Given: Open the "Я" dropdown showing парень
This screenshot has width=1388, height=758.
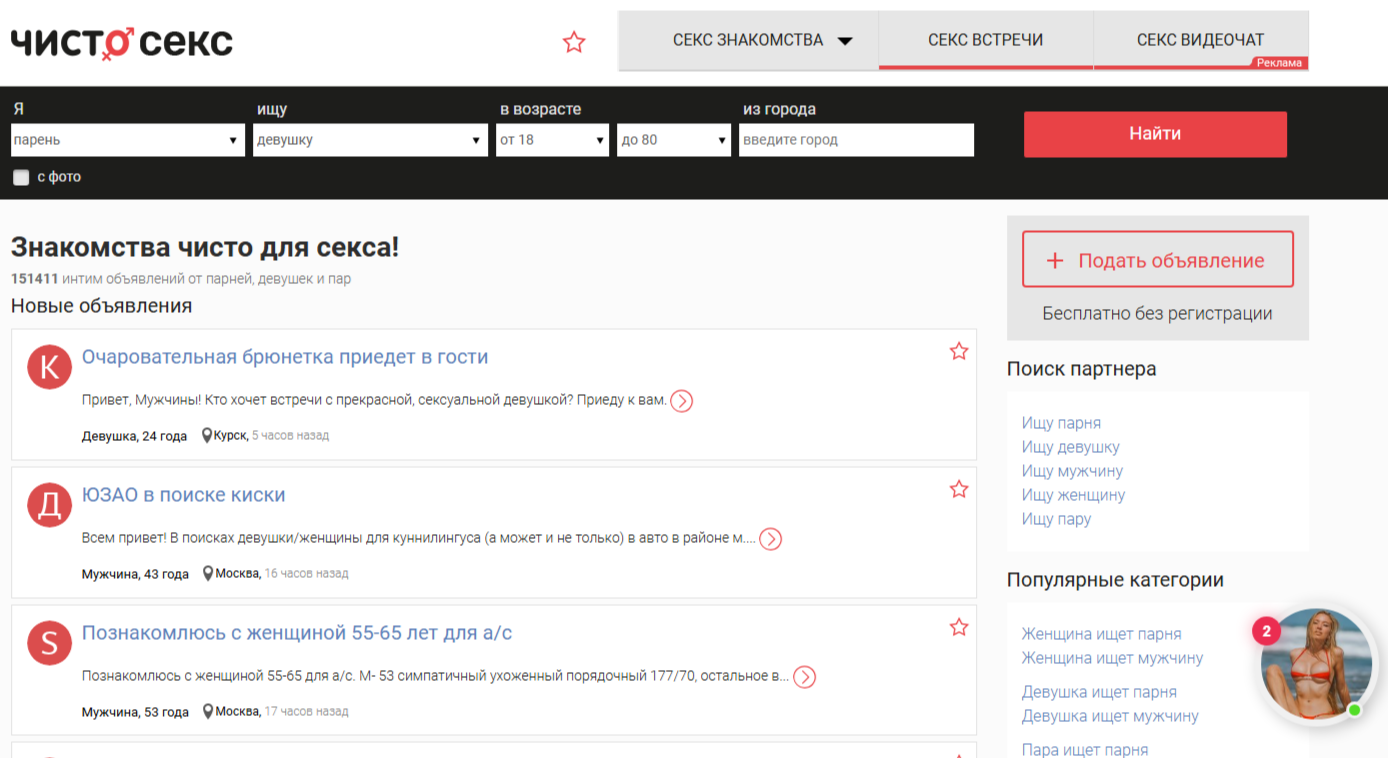Looking at the screenshot, I should [x=127, y=140].
